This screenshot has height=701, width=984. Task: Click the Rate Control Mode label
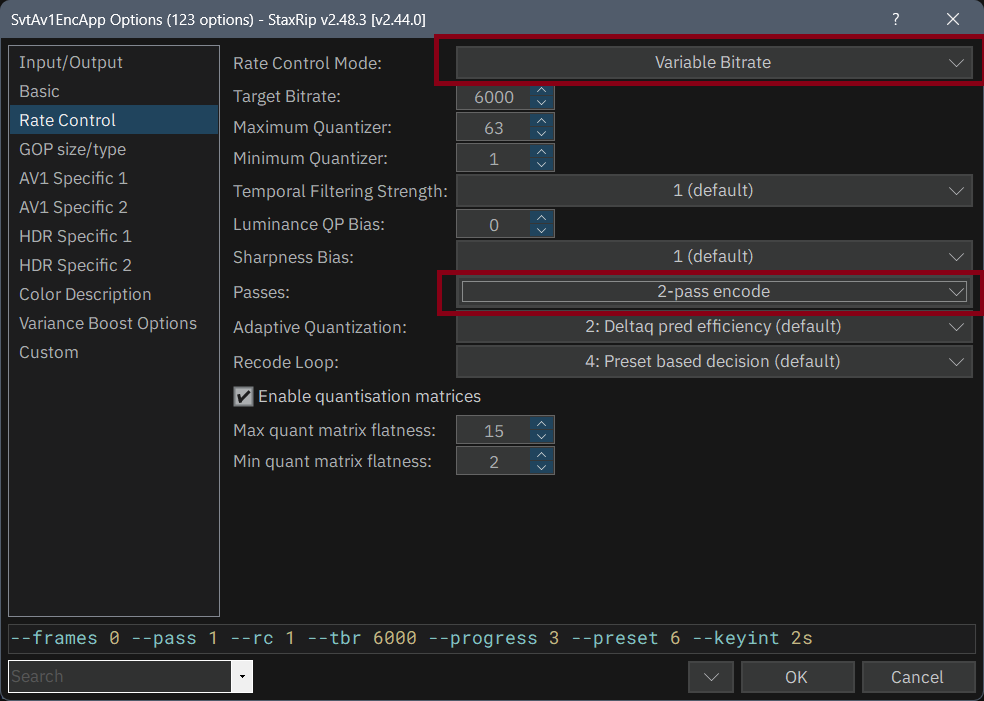[x=307, y=63]
